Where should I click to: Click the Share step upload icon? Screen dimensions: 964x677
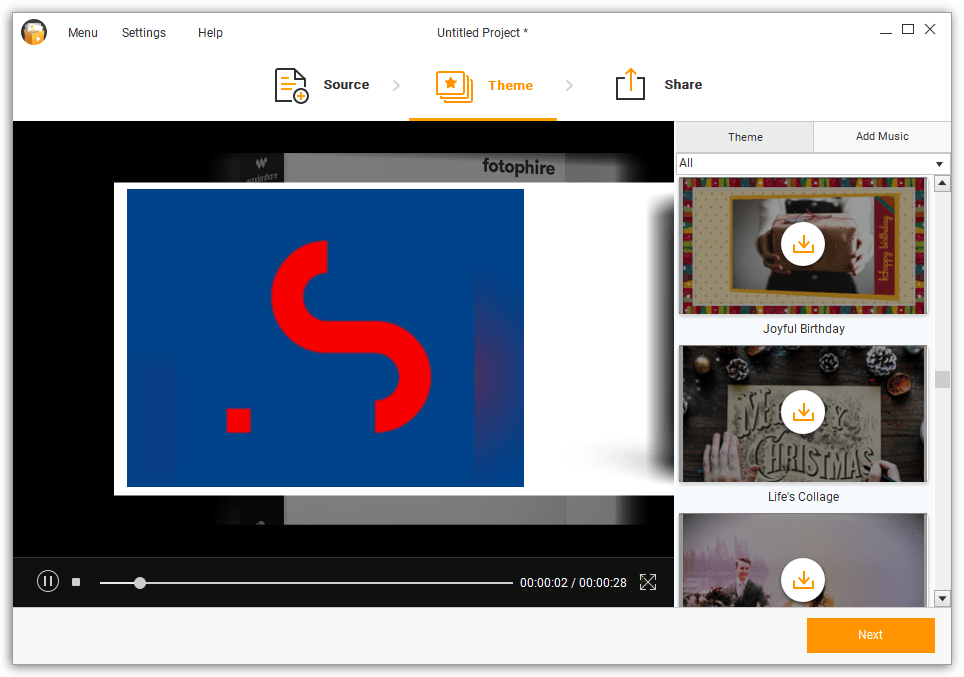[x=630, y=85]
